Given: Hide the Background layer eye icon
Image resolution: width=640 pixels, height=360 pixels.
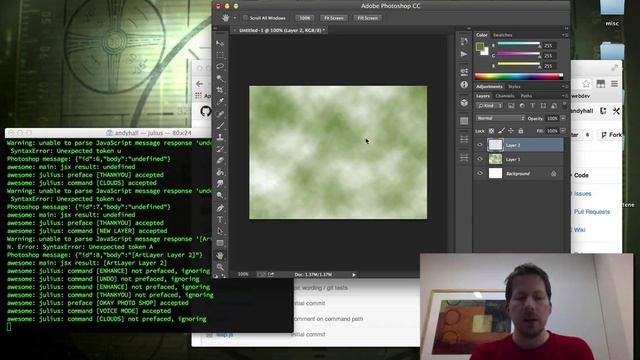Looking at the screenshot, I should point(480,173).
